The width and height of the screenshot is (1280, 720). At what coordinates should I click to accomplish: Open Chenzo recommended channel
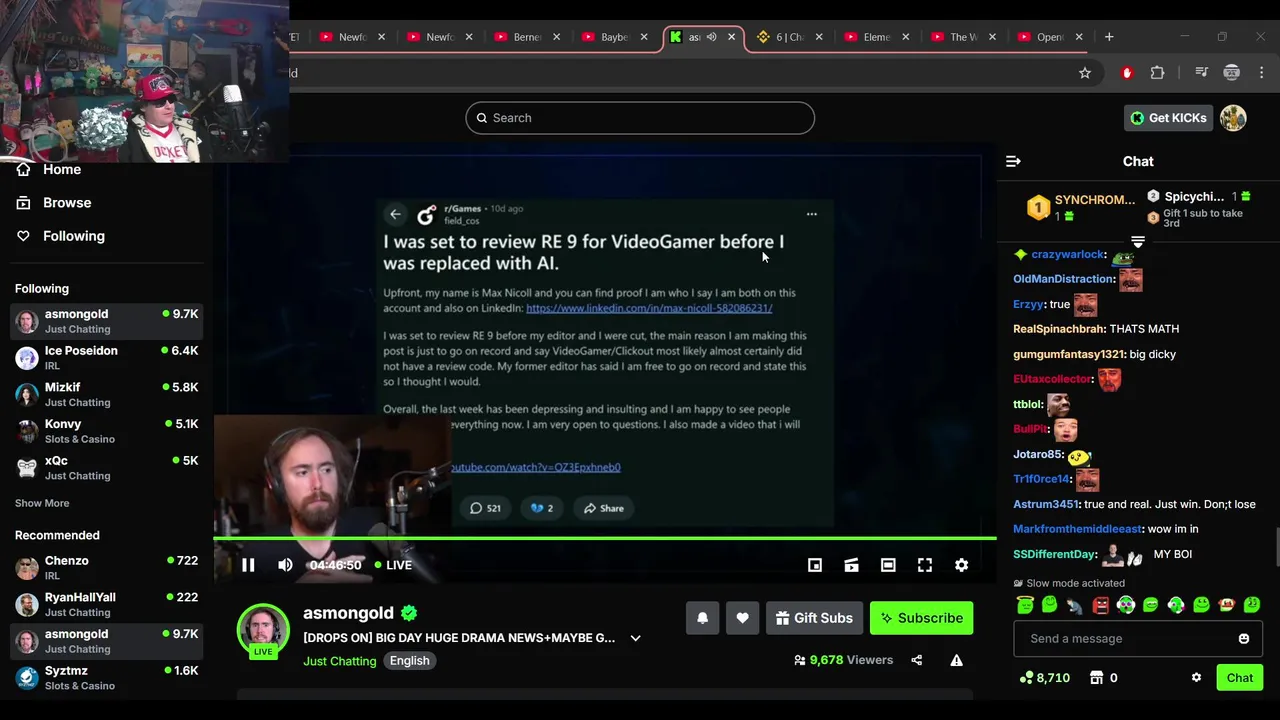[x=106, y=568]
